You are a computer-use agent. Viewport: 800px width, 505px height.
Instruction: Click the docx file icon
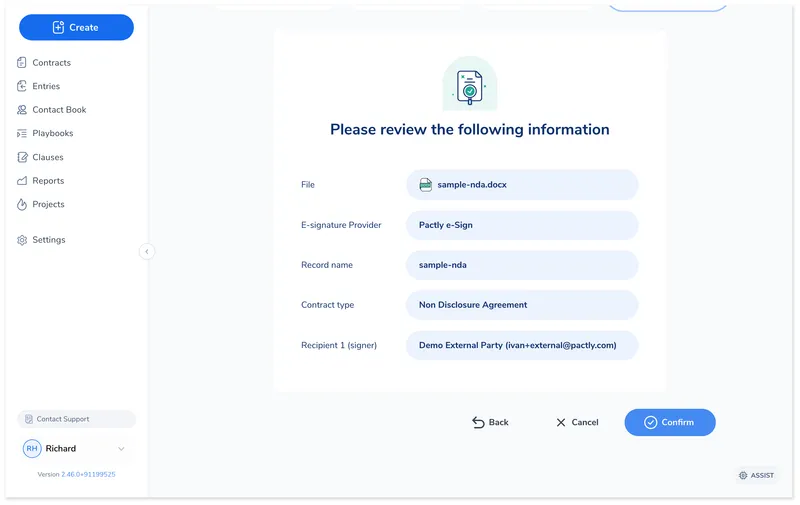pos(426,185)
